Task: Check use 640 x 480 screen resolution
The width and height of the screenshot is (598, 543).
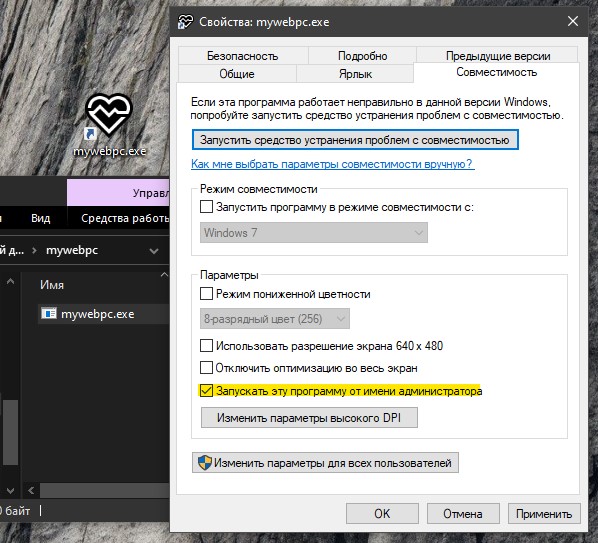Action: [206, 345]
